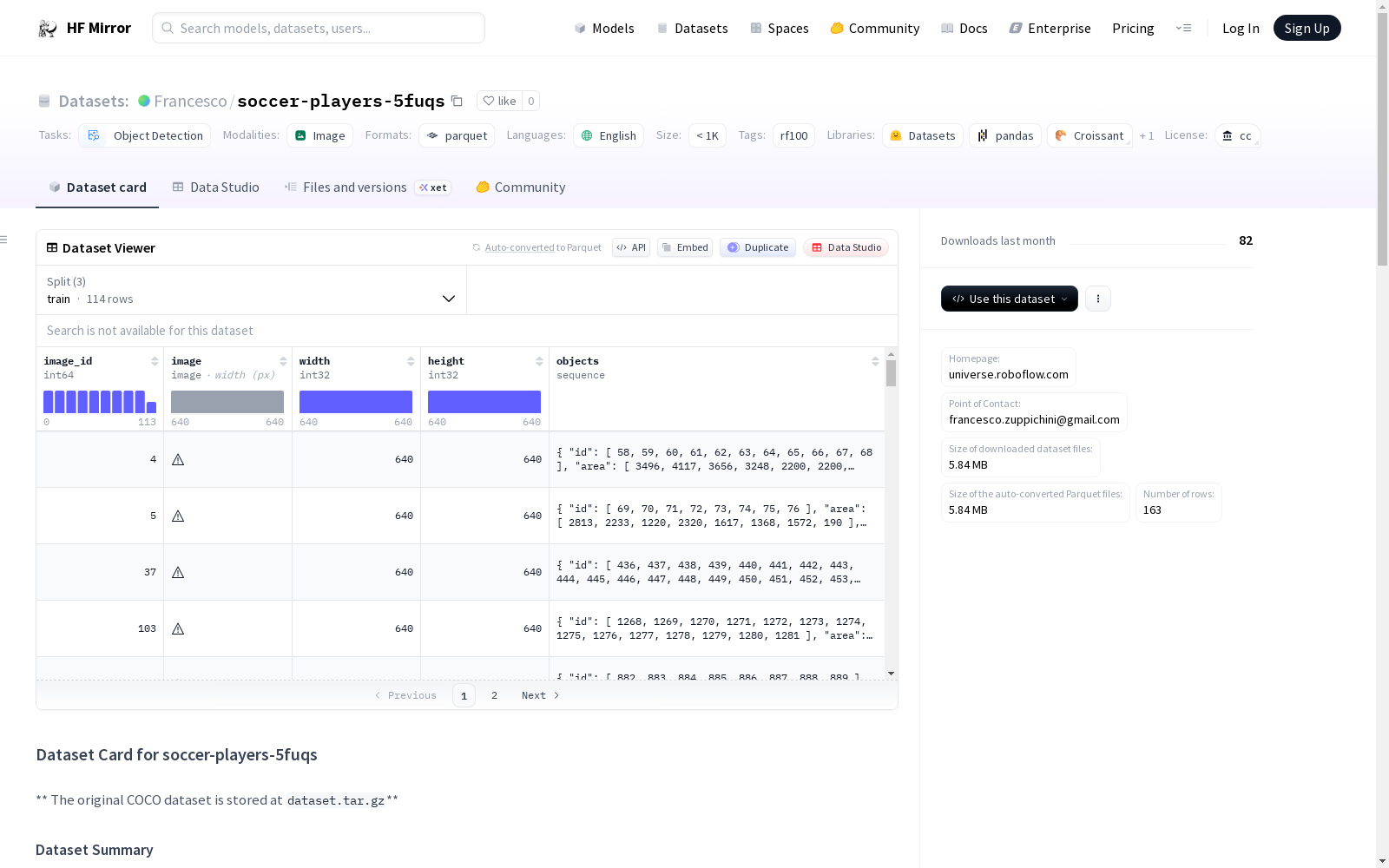This screenshot has width=1389, height=868.
Task: Switch to the Dataset card tab
Action: pyautogui.click(x=97, y=187)
